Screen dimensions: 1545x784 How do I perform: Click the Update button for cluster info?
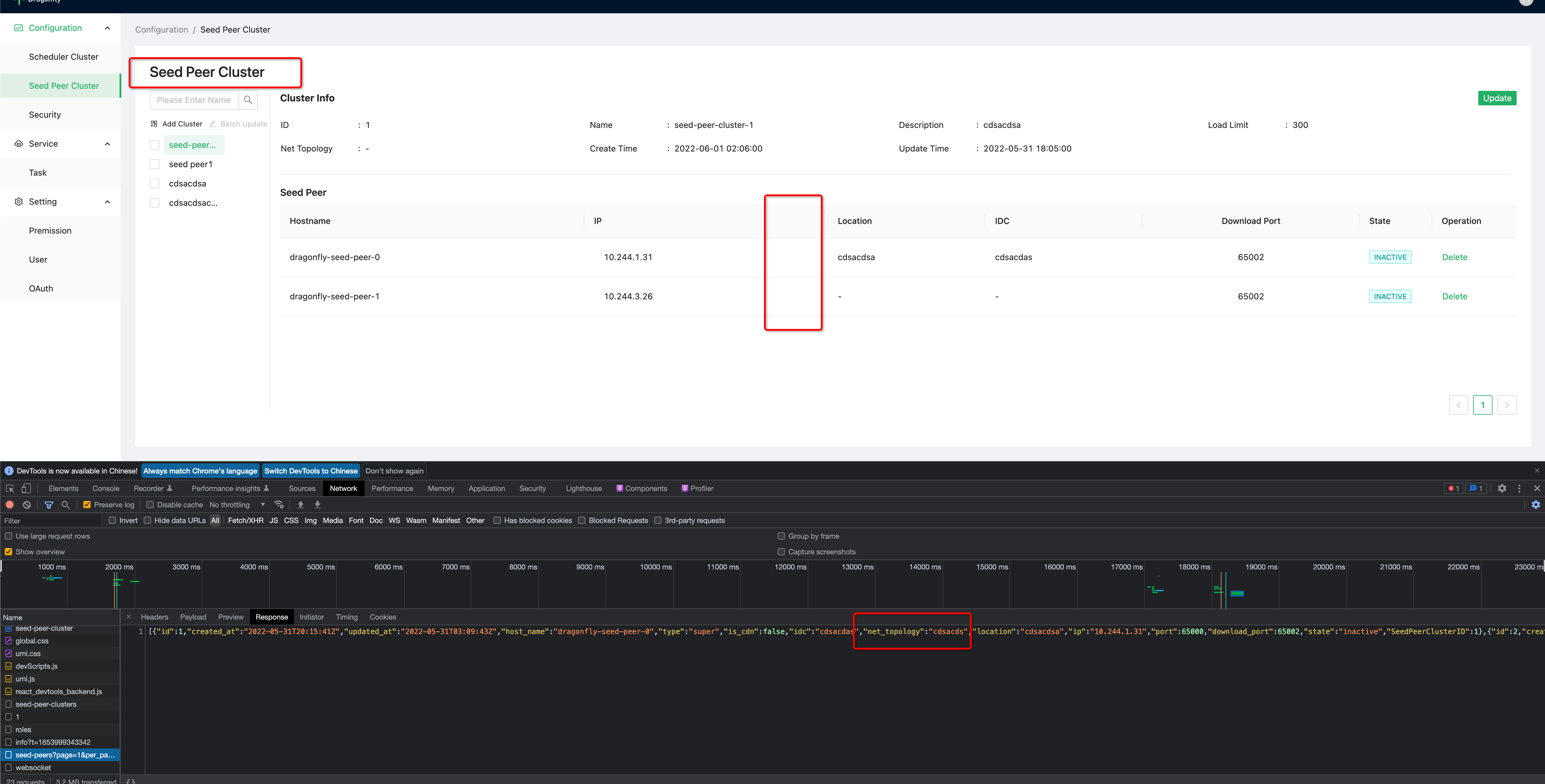click(1497, 98)
